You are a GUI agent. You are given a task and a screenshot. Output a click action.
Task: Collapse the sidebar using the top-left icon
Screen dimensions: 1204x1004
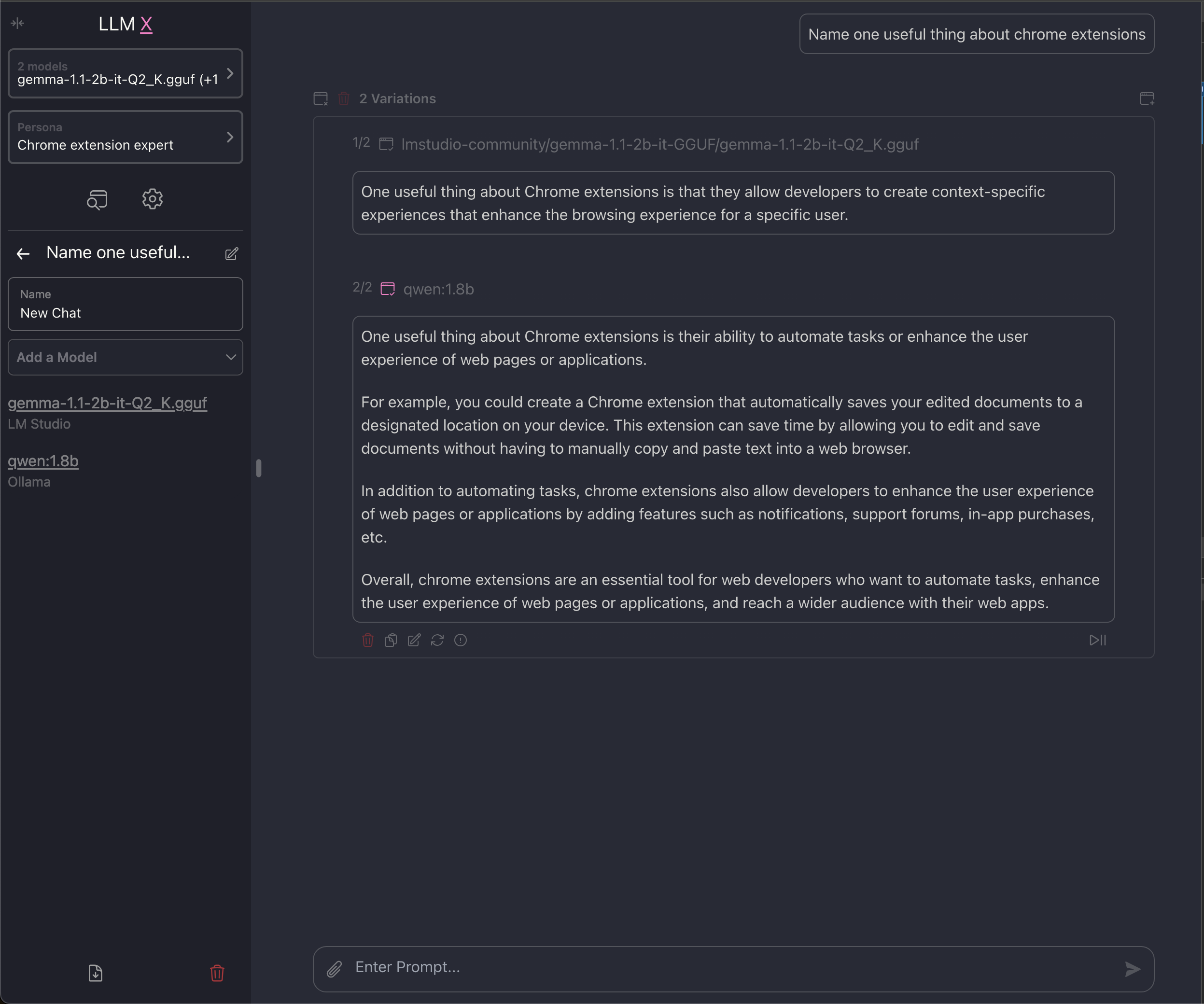pyautogui.click(x=17, y=23)
